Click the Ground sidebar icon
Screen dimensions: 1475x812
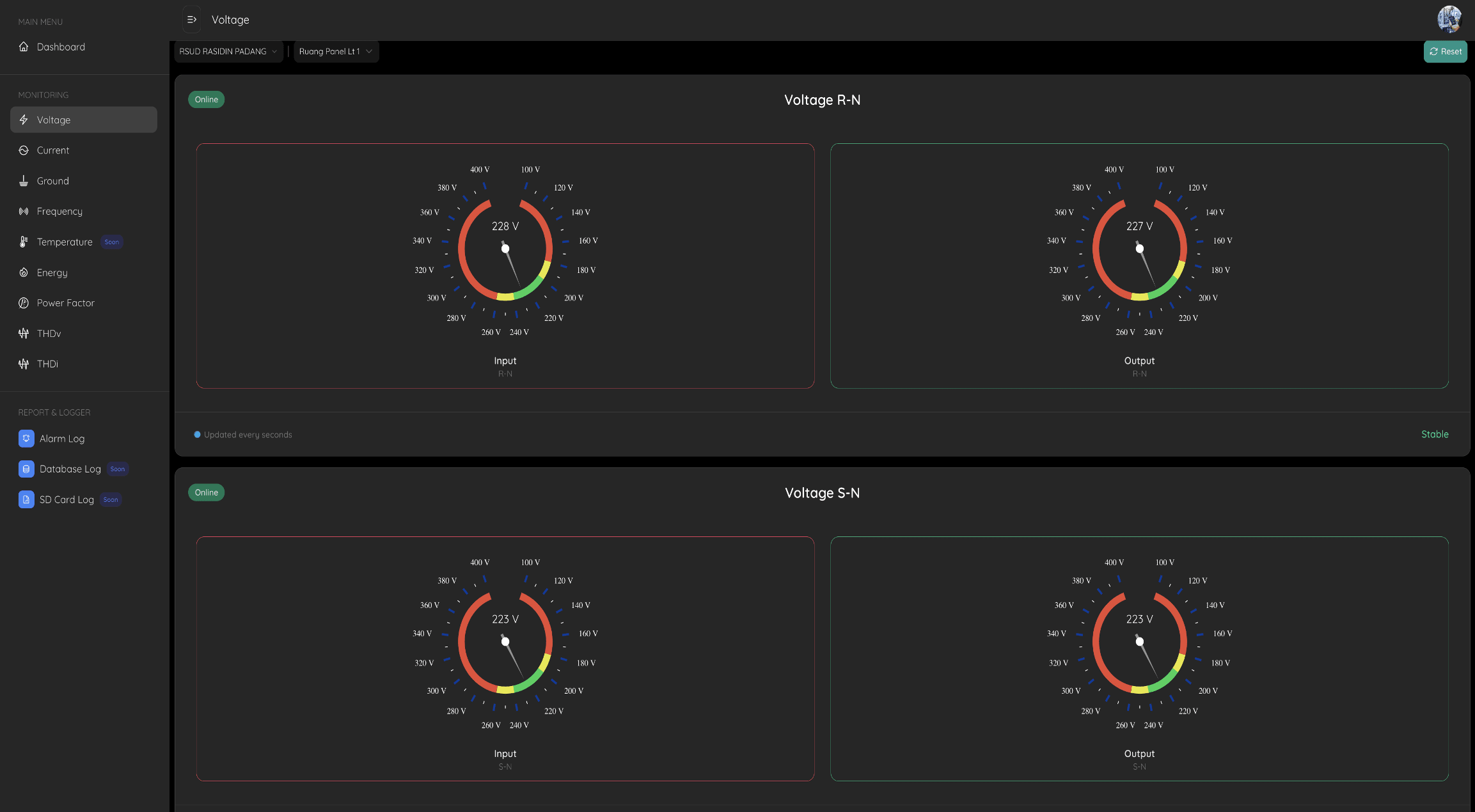(x=24, y=181)
